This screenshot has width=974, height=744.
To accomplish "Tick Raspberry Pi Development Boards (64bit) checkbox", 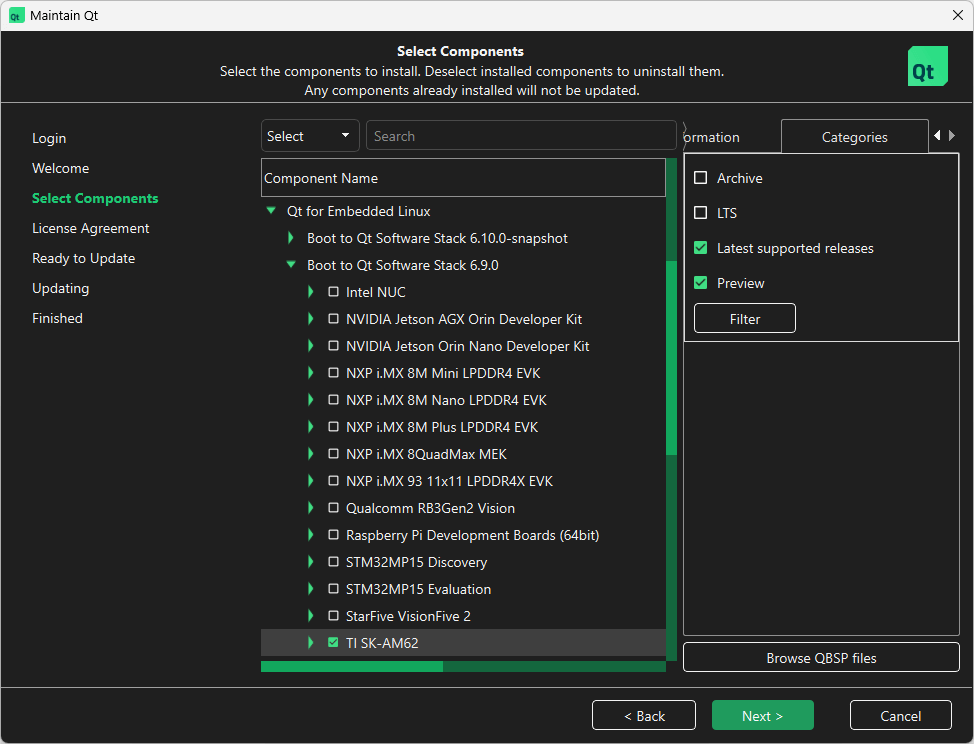I will (x=334, y=535).
